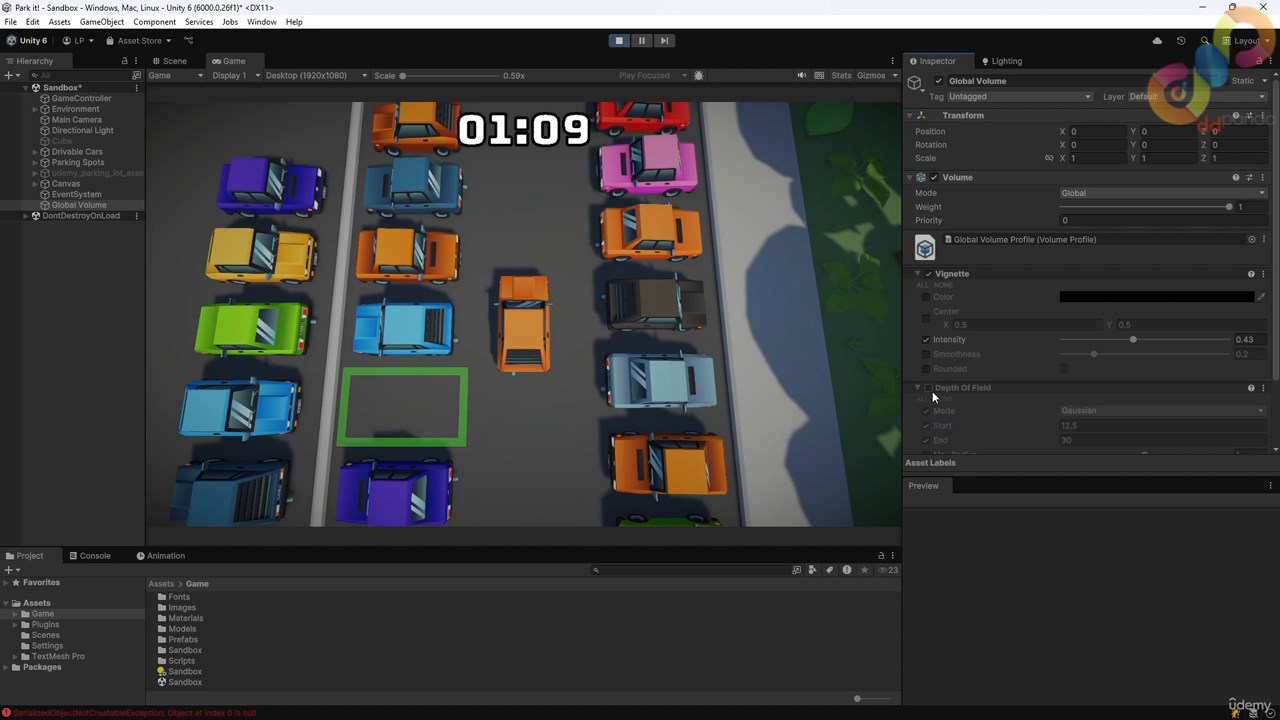
Task: Open the Play Focused dropdown
Action: pyautogui.click(x=653, y=76)
